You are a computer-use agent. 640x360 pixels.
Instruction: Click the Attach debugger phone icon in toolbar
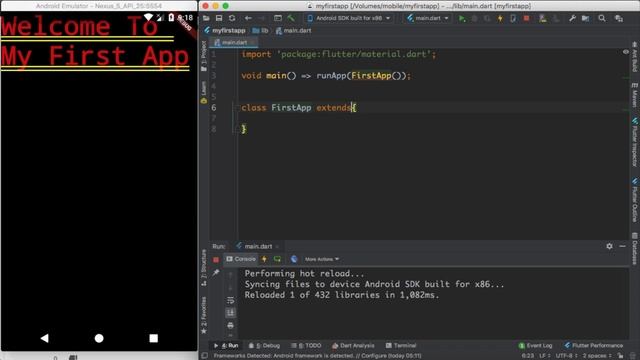tap(513, 18)
